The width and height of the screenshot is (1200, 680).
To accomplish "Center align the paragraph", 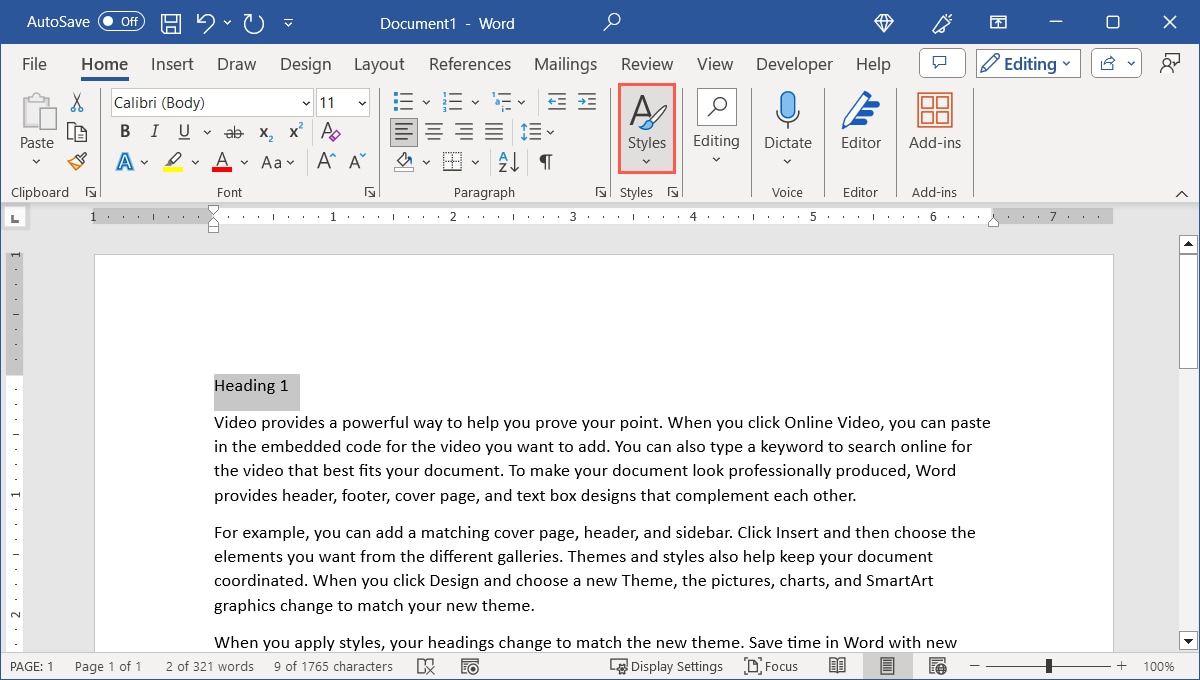I will (x=434, y=131).
